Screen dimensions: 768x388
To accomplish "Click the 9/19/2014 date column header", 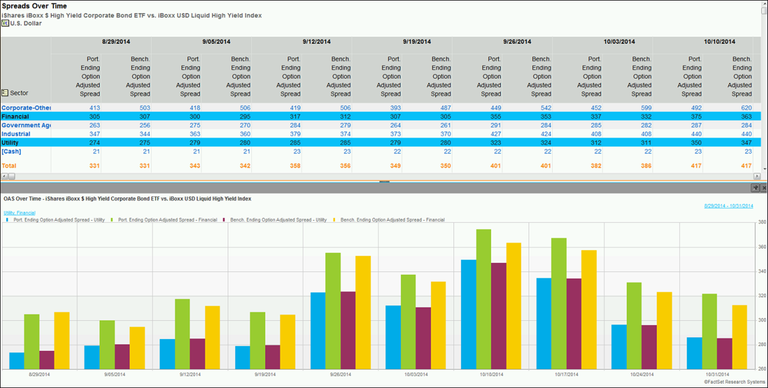I will 417,42.
